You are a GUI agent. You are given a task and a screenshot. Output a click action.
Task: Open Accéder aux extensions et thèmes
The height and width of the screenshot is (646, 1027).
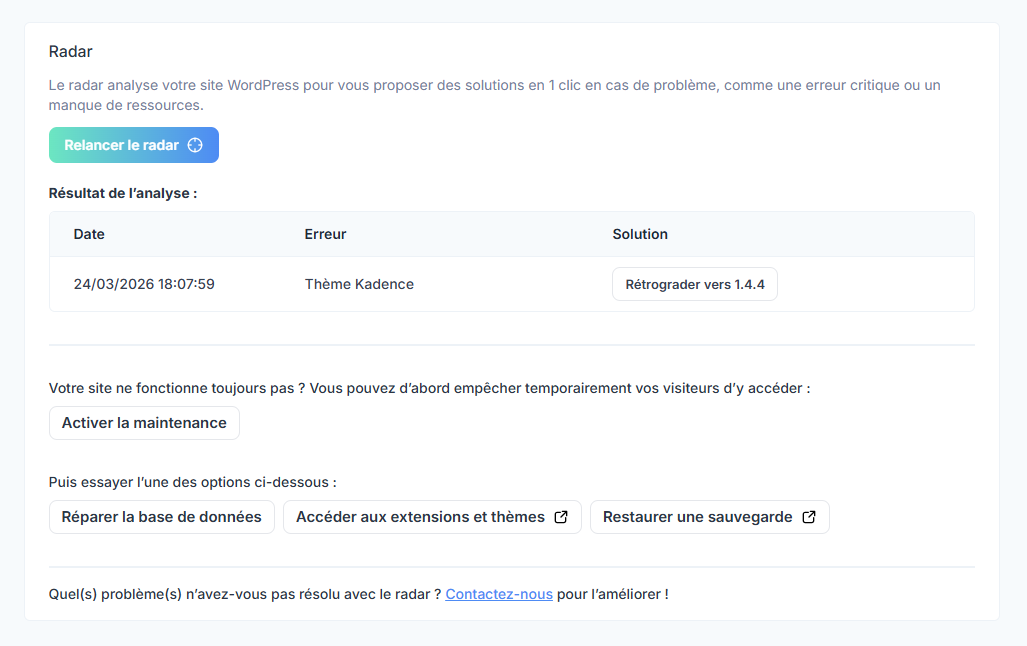[432, 517]
